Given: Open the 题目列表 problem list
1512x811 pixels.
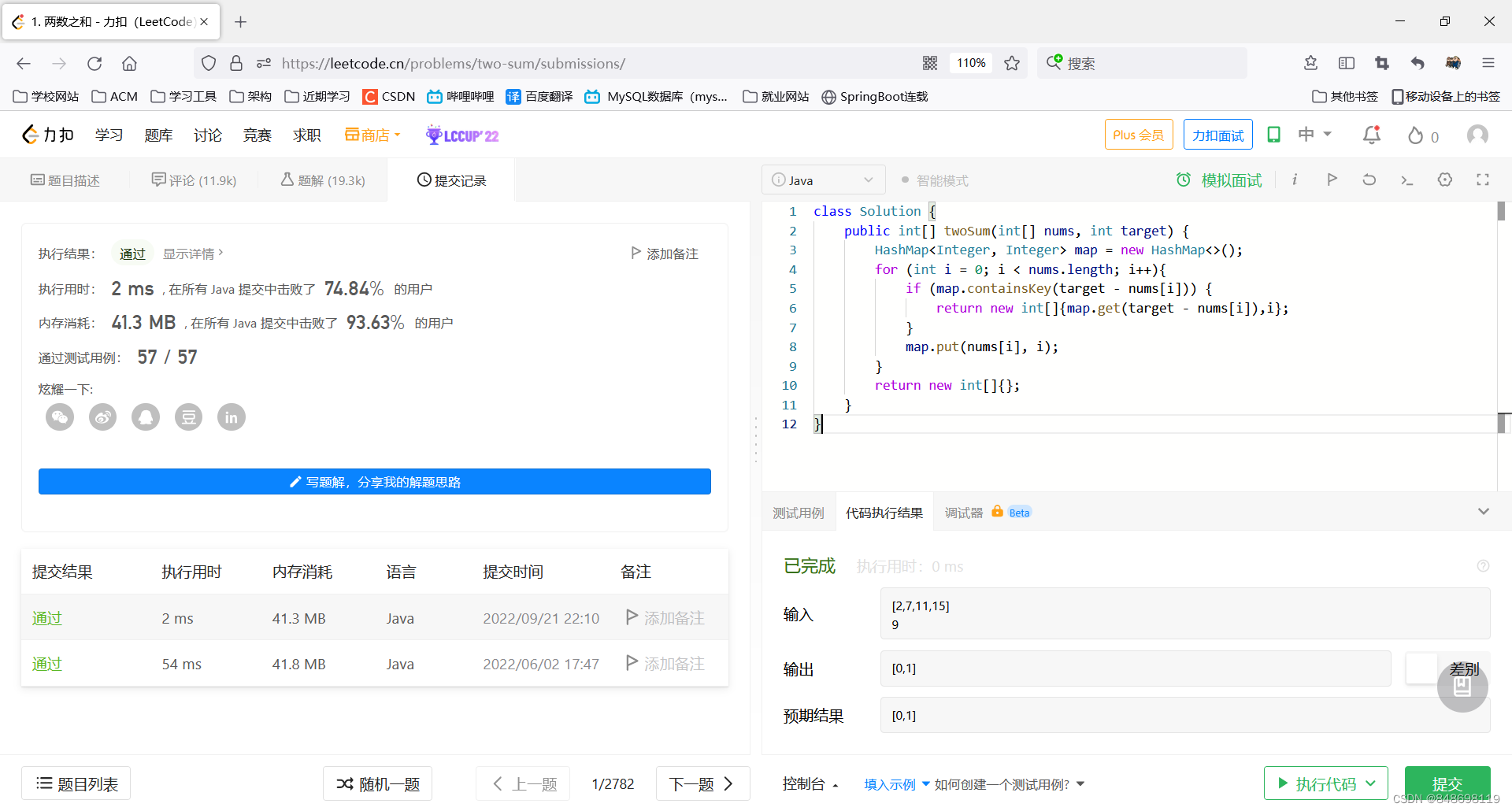Looking at the screenshot, I should click(x=76, y=783).
